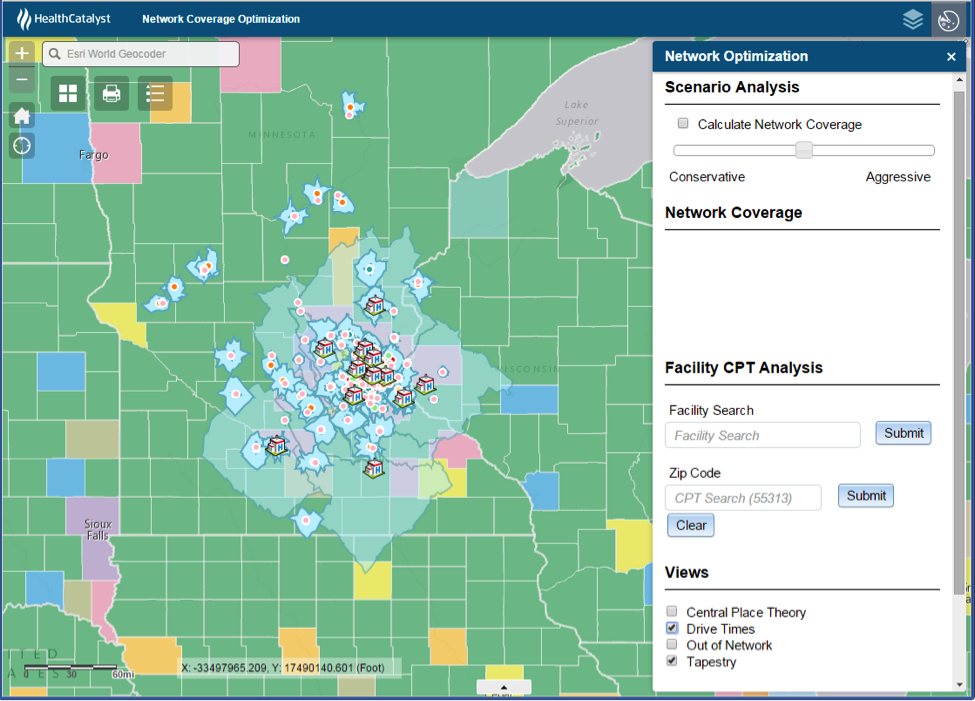Select the Print map icon
975x701 pixels.
[110, 93]
